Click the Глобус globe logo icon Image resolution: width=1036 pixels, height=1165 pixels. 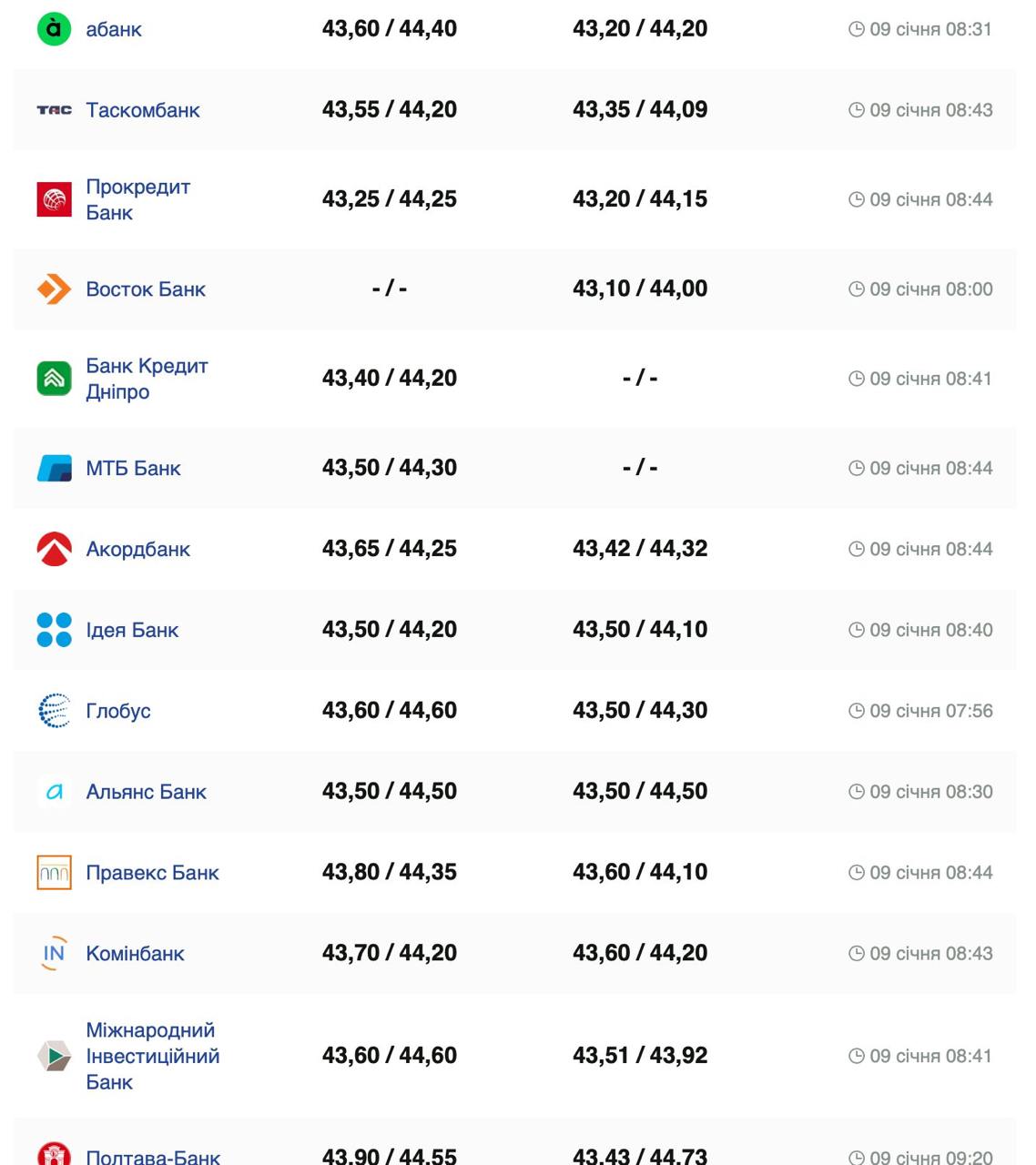54,711
